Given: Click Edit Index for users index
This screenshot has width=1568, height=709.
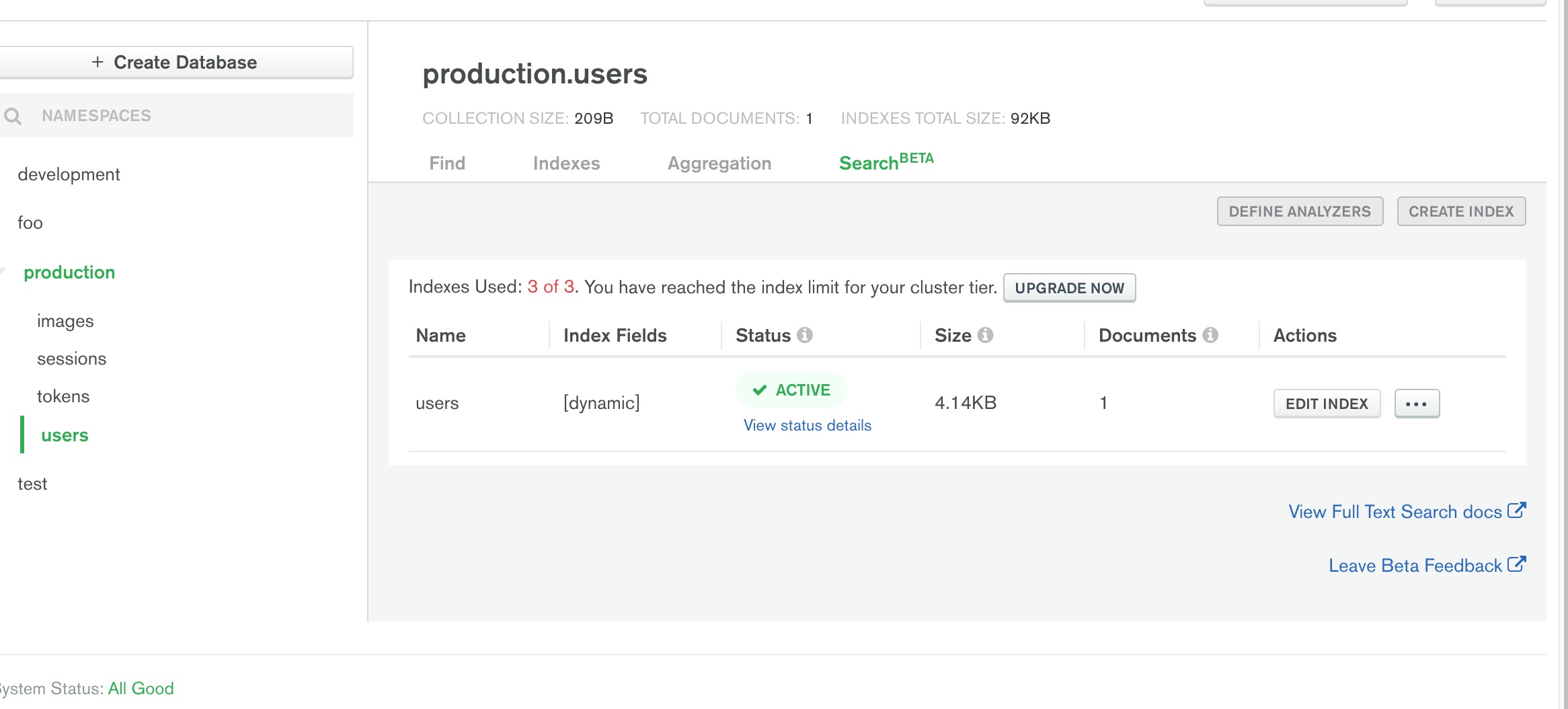Looking at the screenshot, I should (1326, 404).
